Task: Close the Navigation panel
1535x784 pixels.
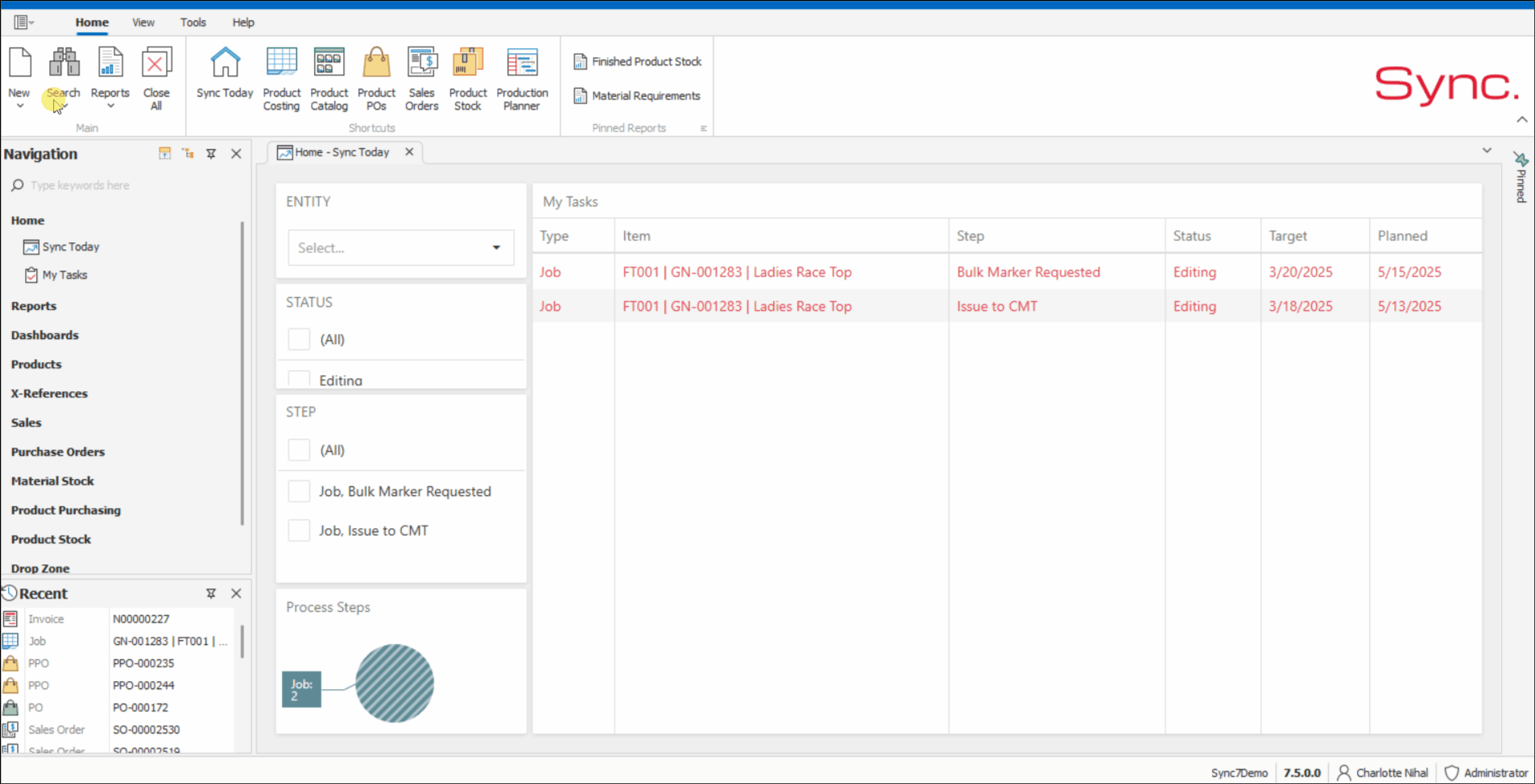Action: click(x=236, y=154)
